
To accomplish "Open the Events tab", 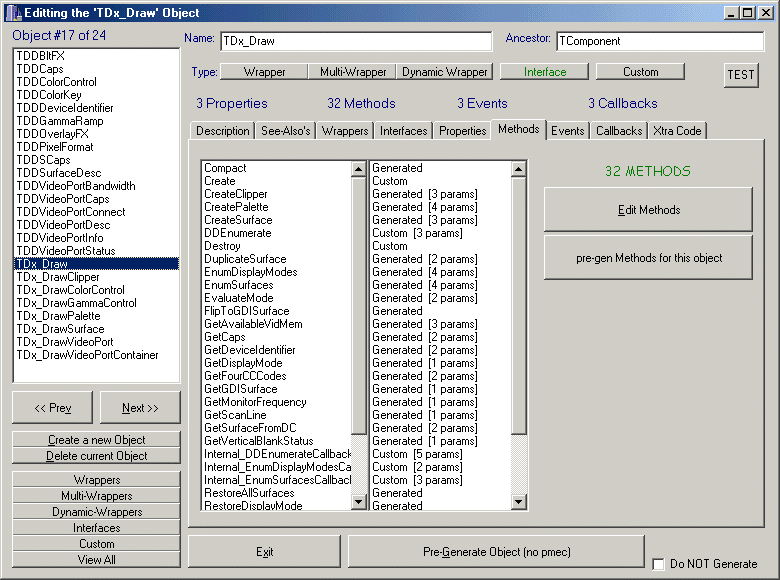I will (567, 131).
